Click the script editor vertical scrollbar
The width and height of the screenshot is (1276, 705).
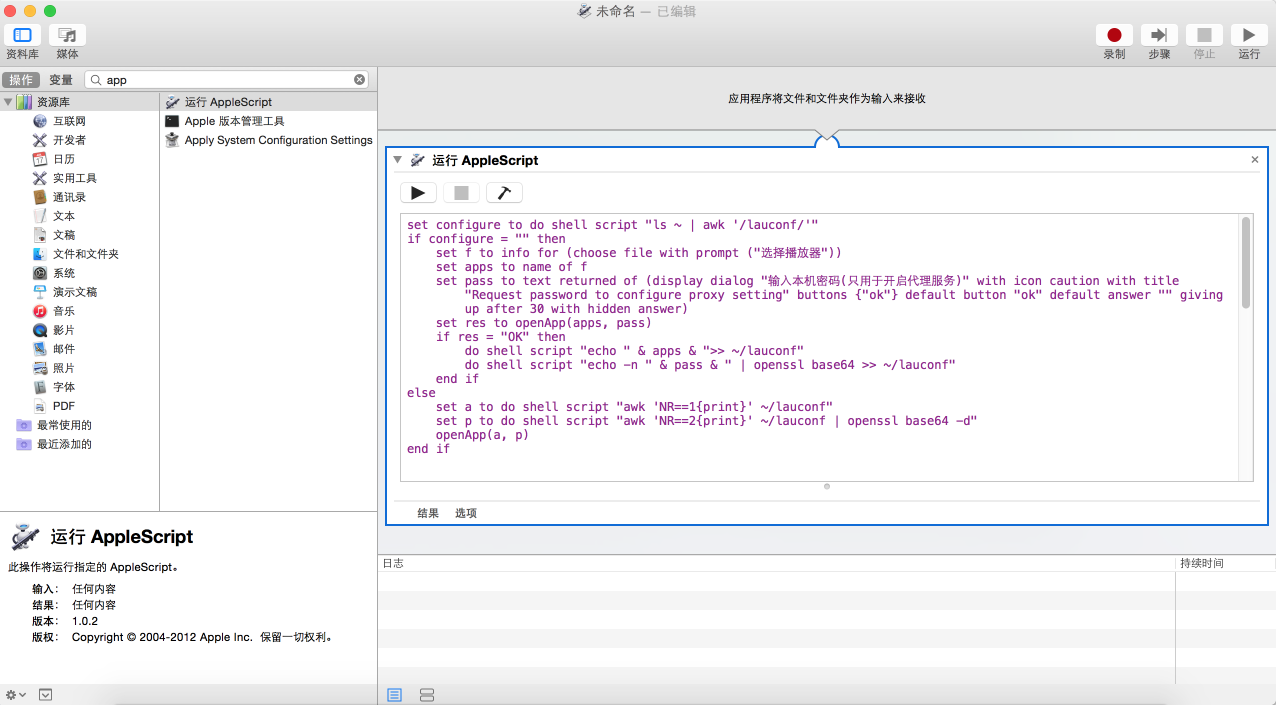pyautogui.click(x=1246, y=263)
